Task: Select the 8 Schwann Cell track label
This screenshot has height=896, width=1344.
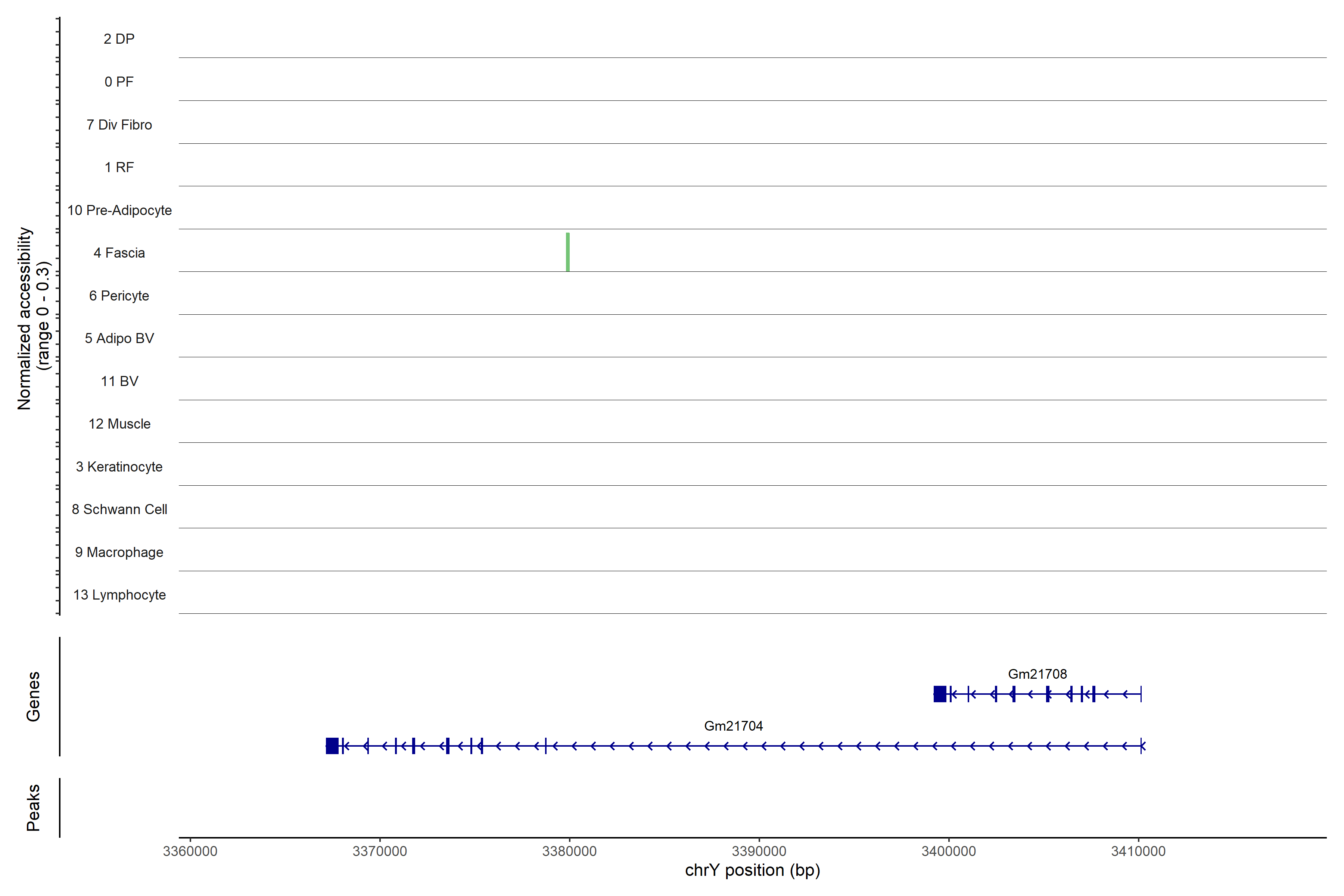Action: coord(119,509)
